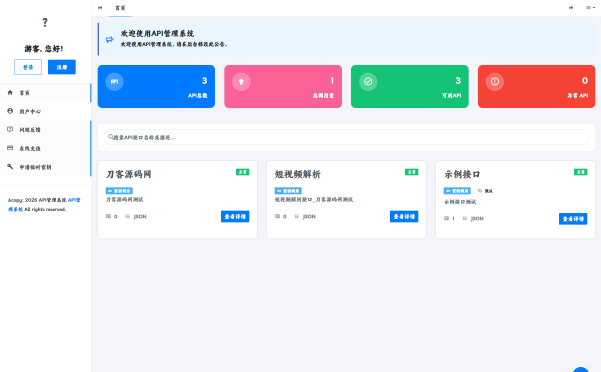Click the API circle icon on blue card

114,82
